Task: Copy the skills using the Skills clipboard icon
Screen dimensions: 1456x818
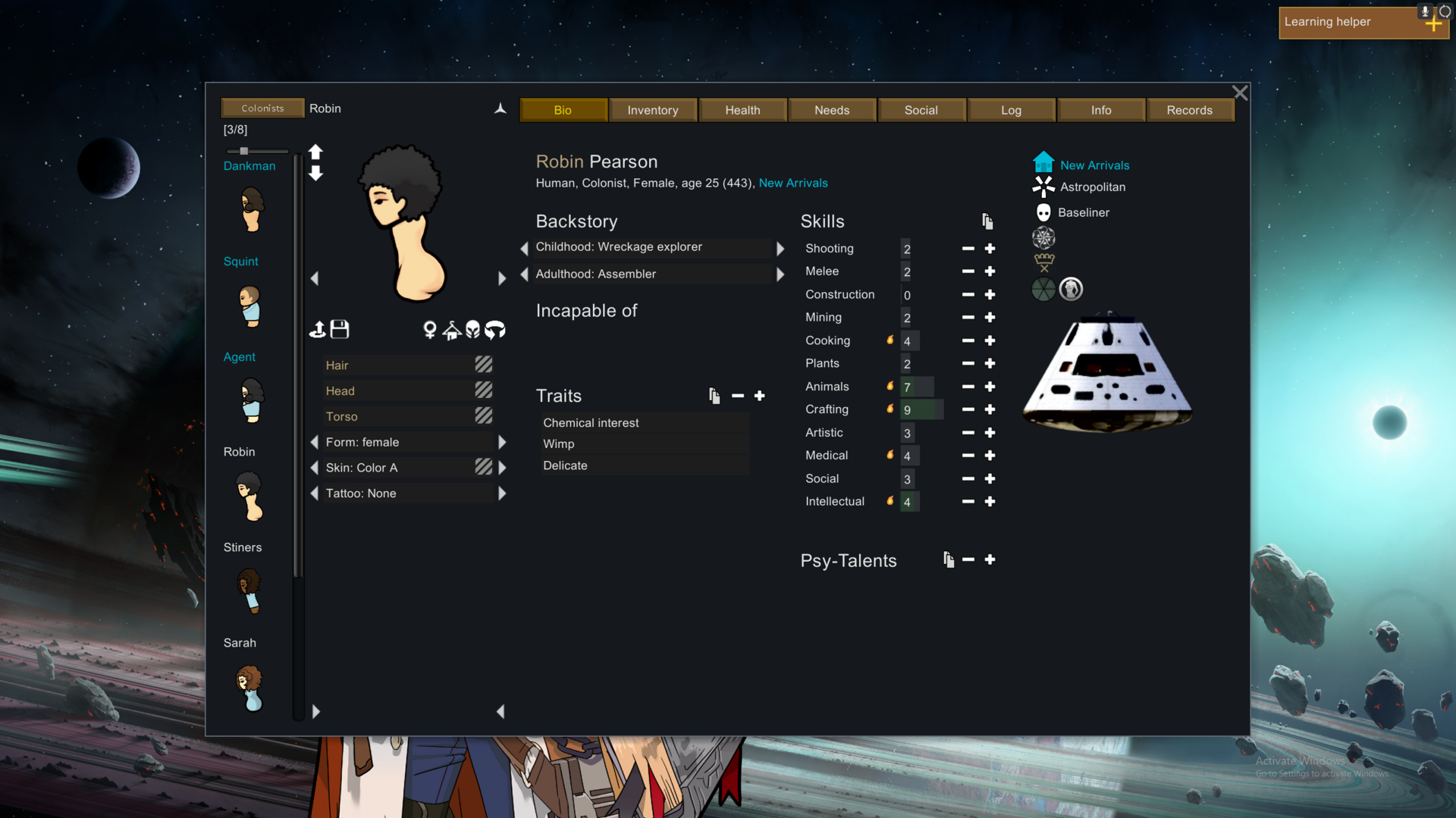Action: point(987,221)
